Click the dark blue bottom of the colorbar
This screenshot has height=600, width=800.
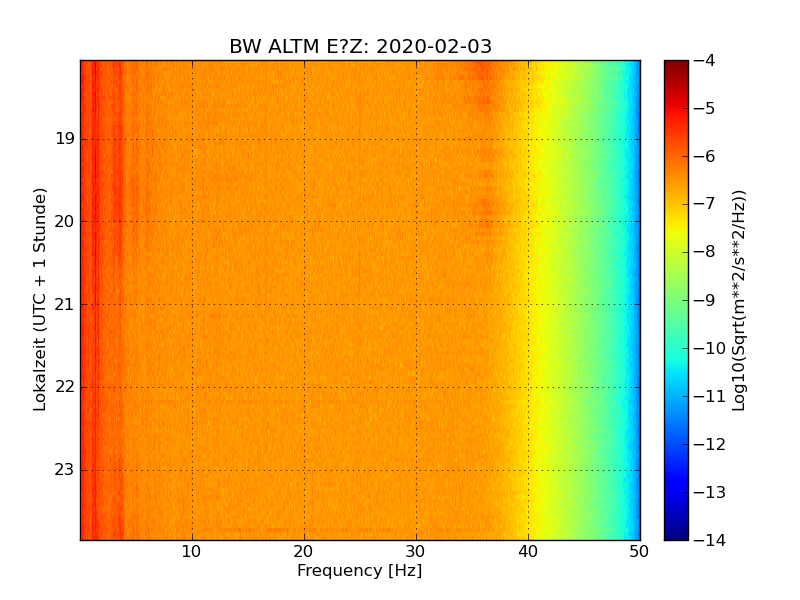677,532
